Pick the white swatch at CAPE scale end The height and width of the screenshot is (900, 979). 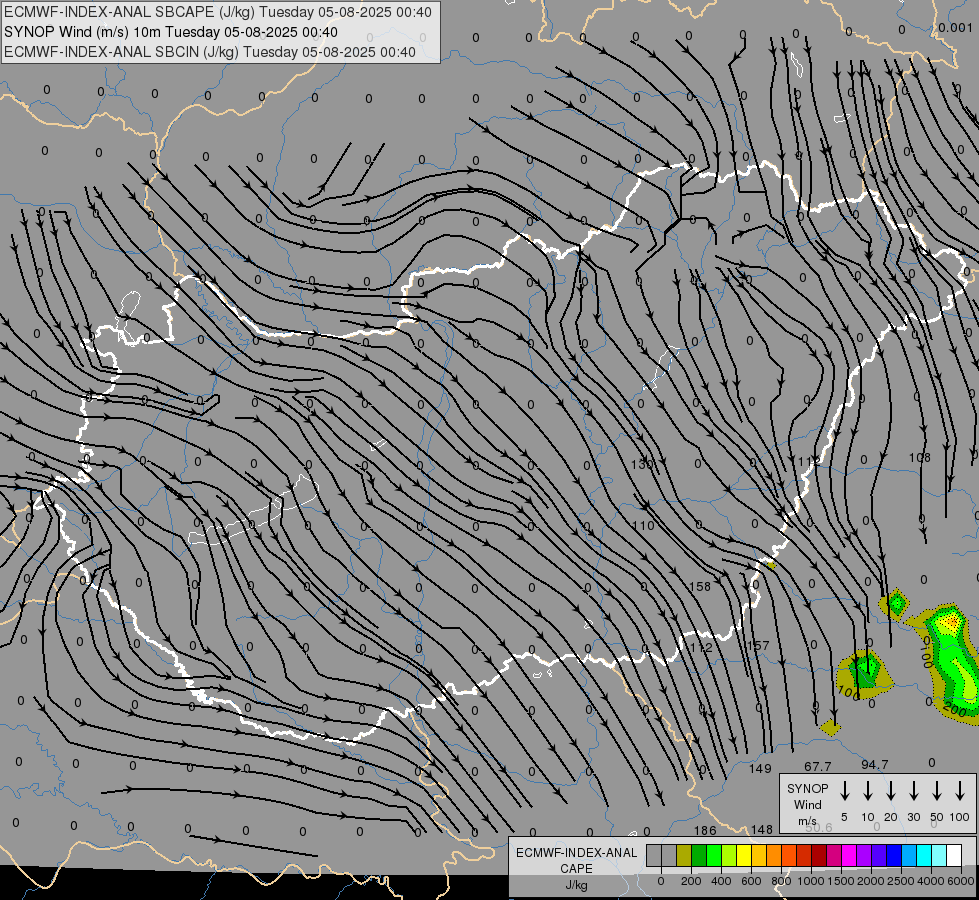click(x=953, y=856)
